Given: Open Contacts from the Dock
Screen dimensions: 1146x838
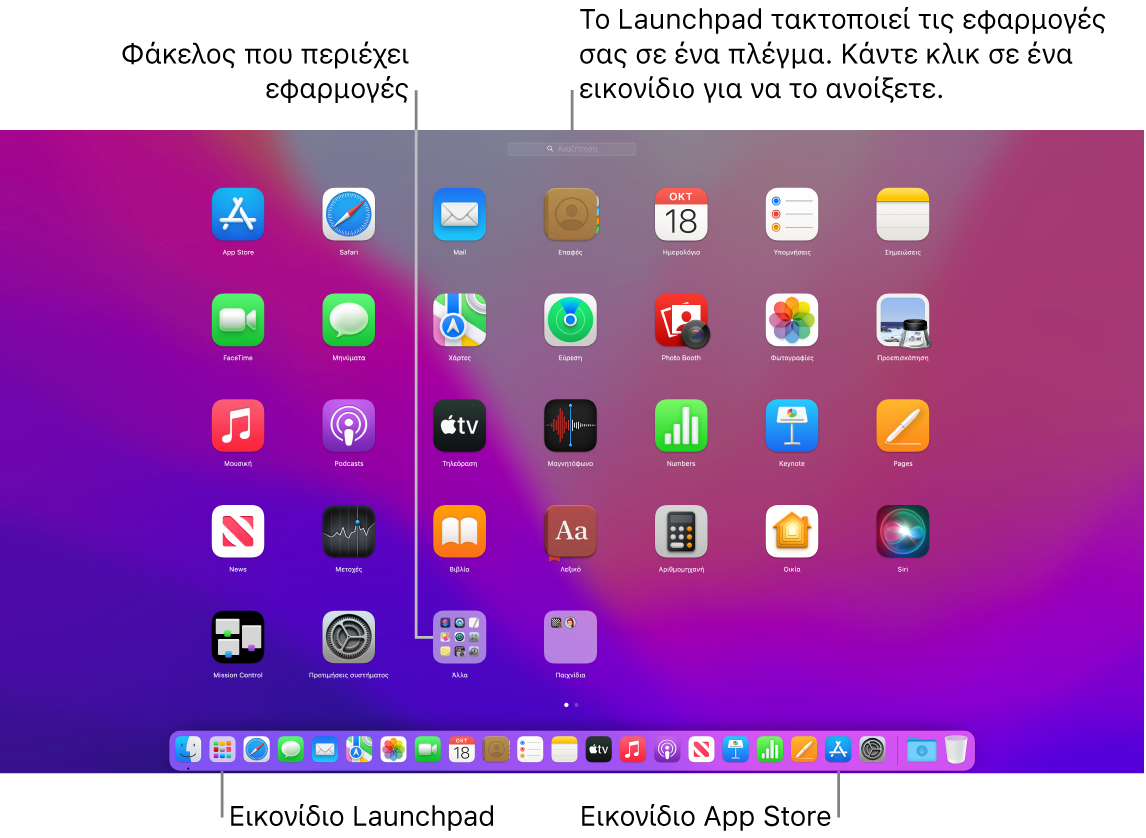Looking at the screenshot, I should (496, 750).
